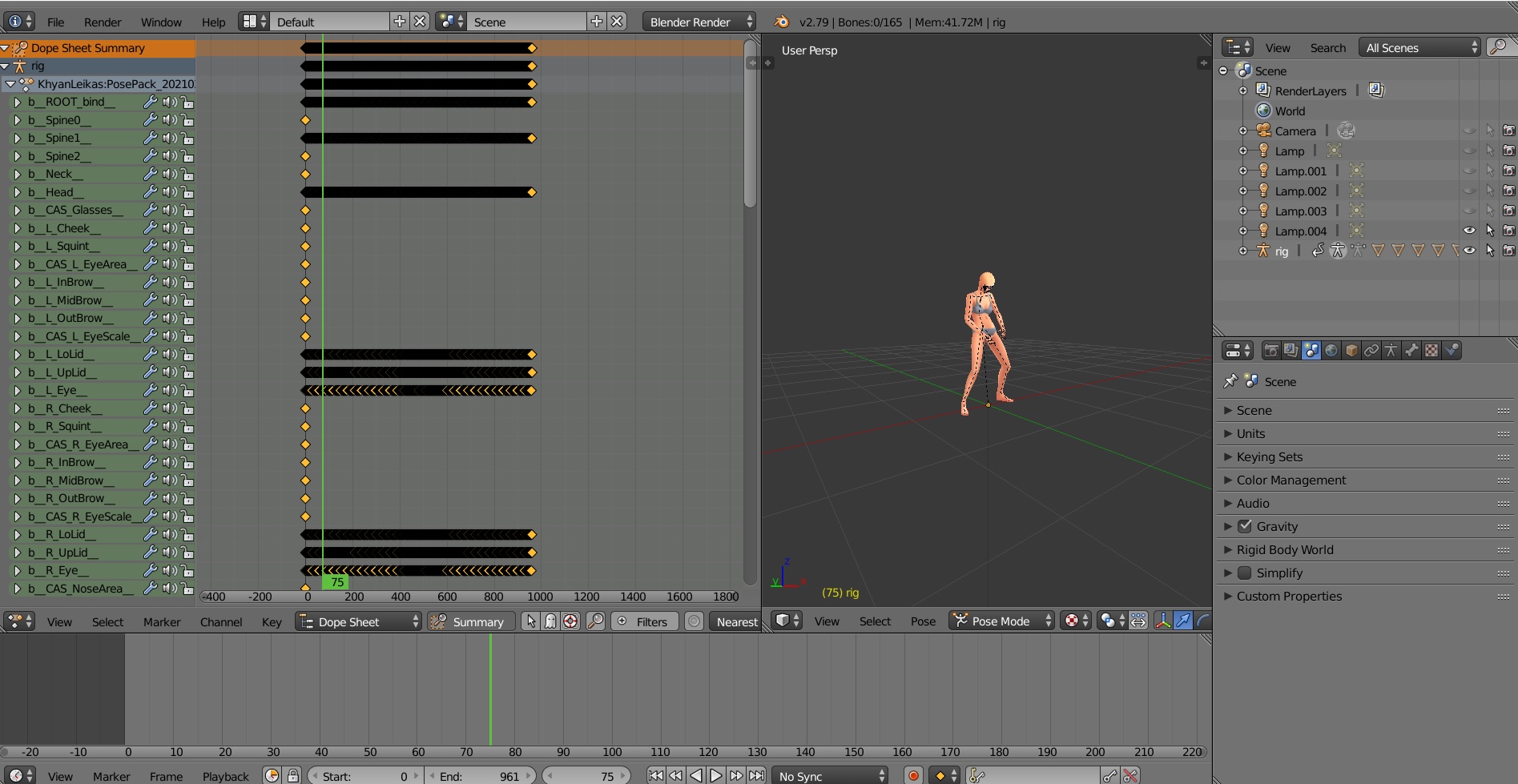Screen dimensions: 1518x784
Task: Toggle the timeline frame range lock icon
Action: (x=293, y=775)
